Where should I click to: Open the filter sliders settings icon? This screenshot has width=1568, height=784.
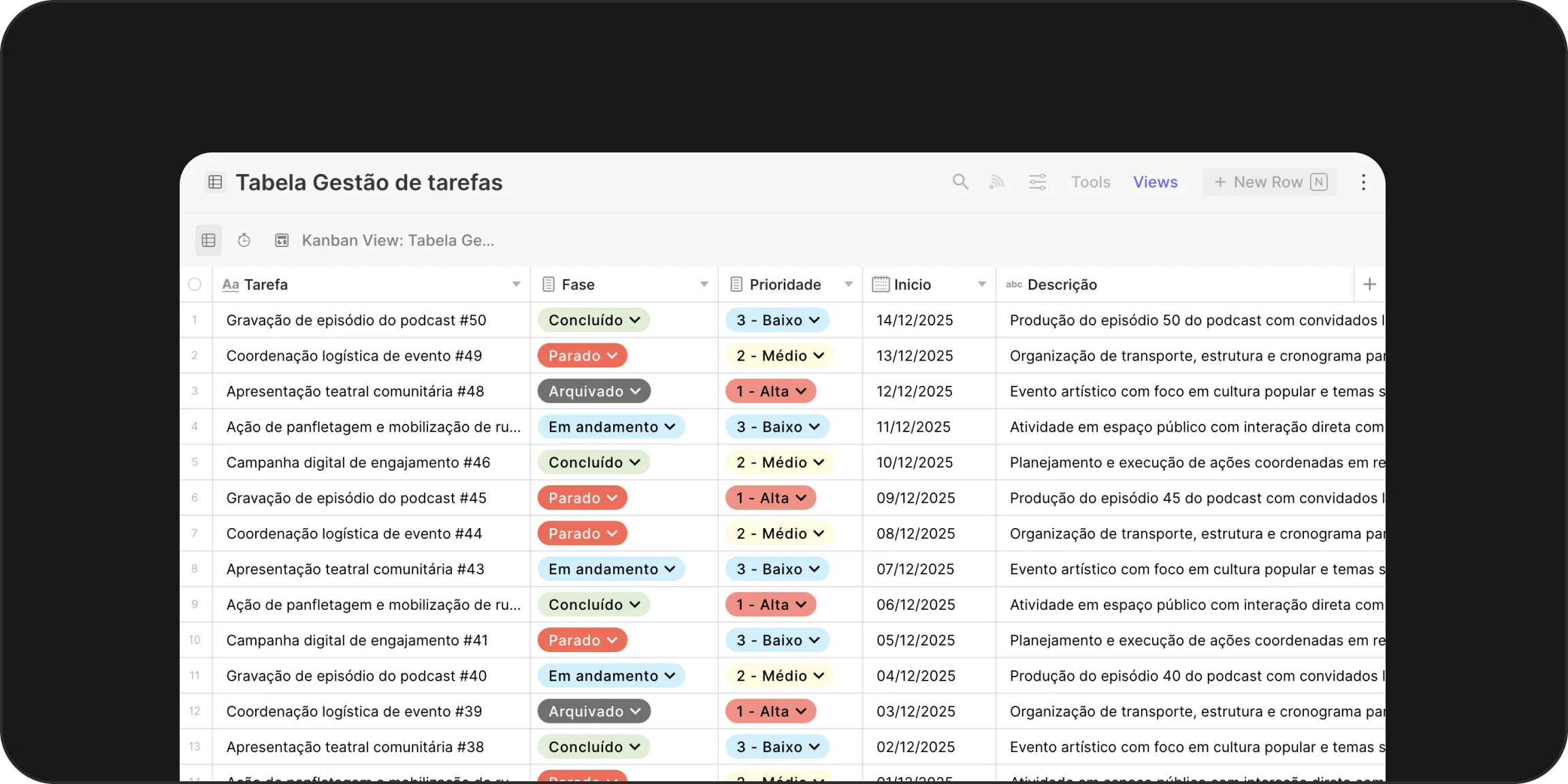pos(1037,182)
